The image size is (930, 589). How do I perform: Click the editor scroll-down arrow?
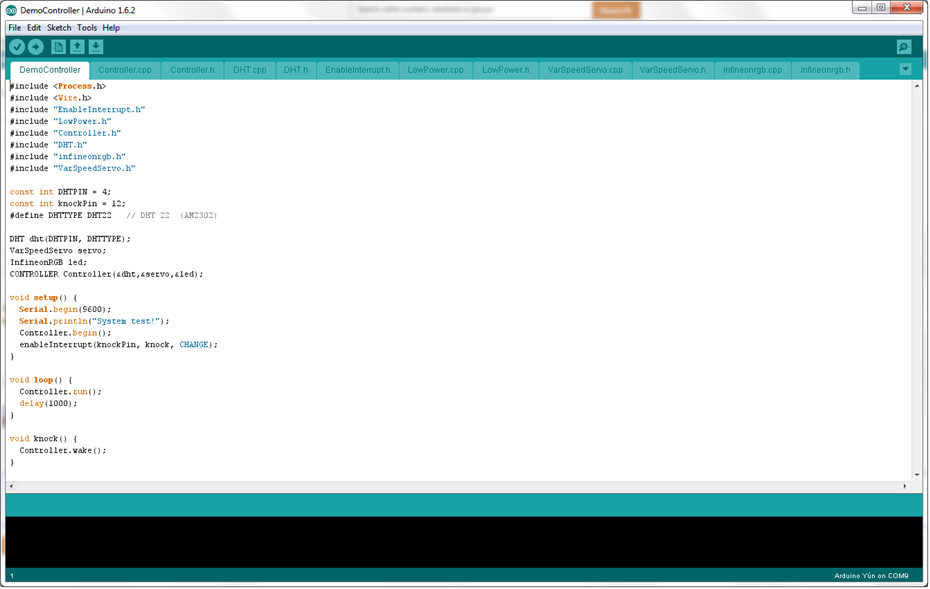pyautogui.click(x=917, y=475)
